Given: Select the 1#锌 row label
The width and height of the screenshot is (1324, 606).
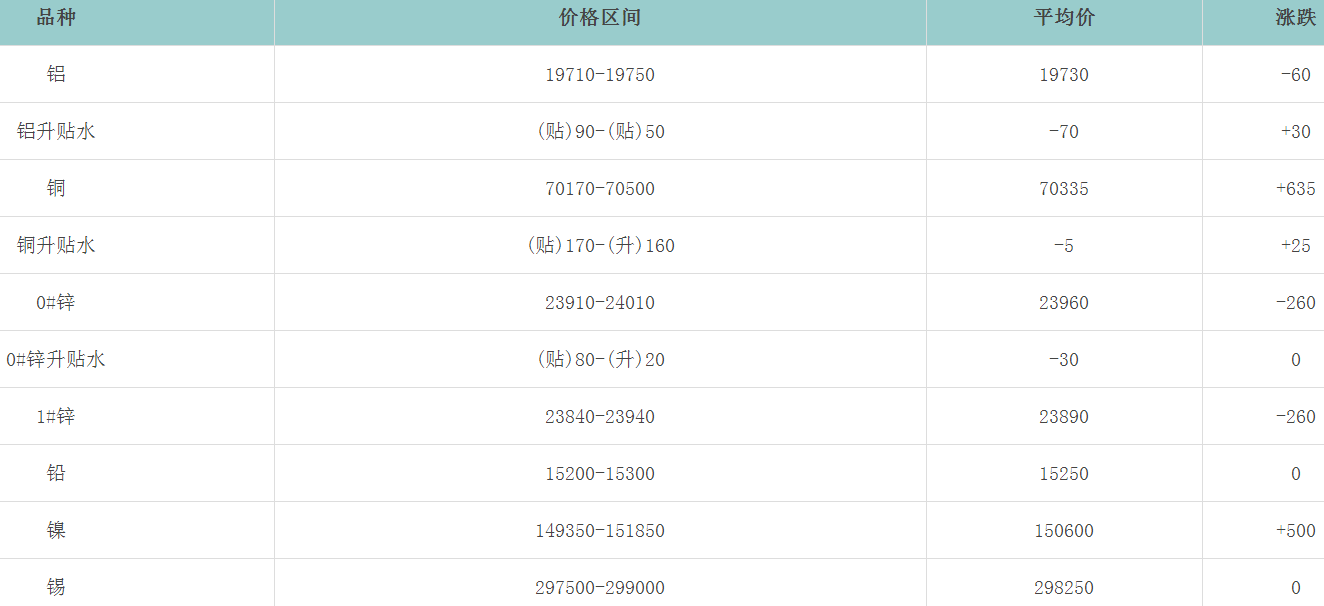Looking at the screenshot, I should click(56, 416).
